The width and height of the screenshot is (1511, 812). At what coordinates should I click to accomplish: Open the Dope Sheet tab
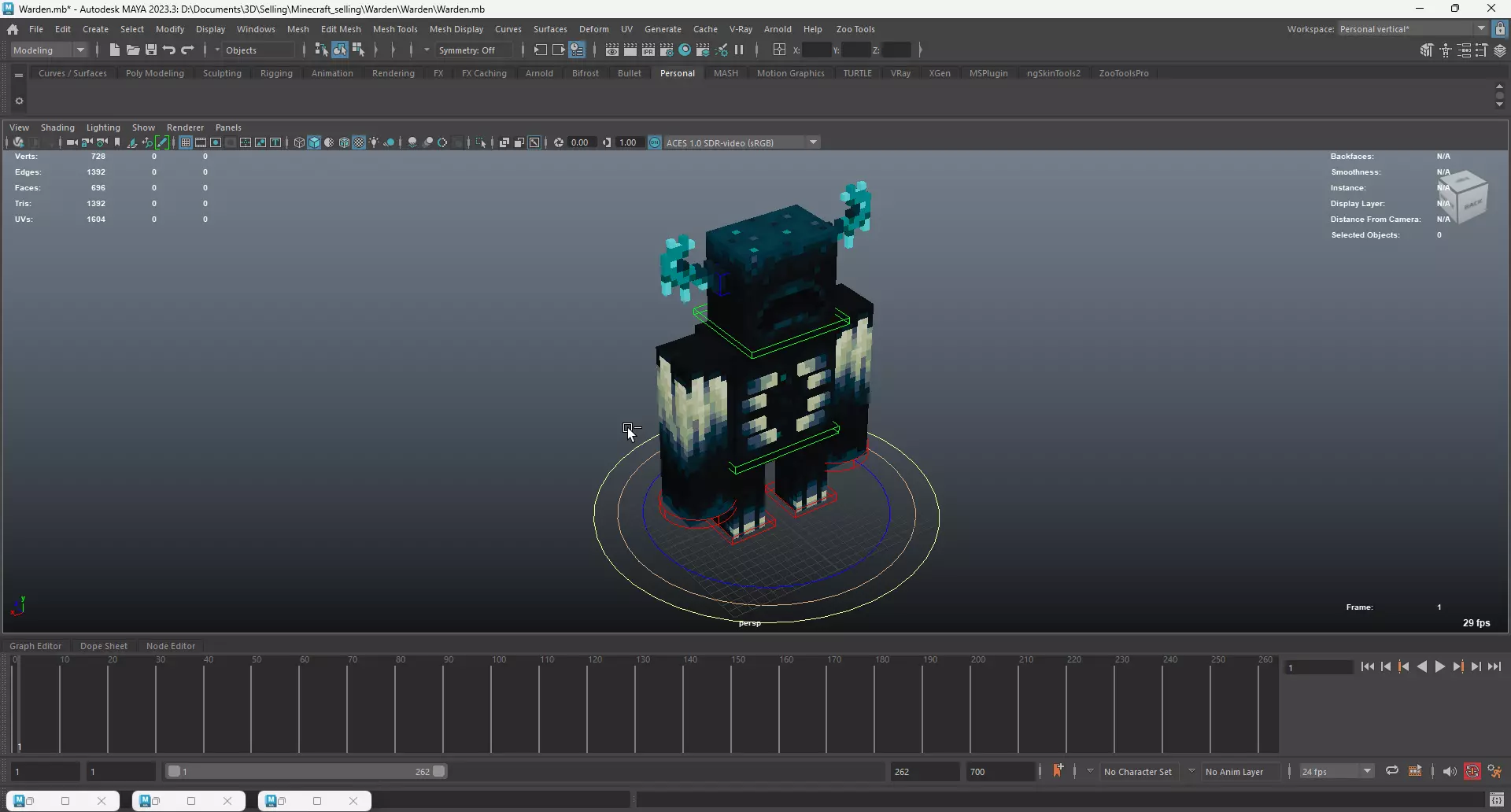(104, 646)
